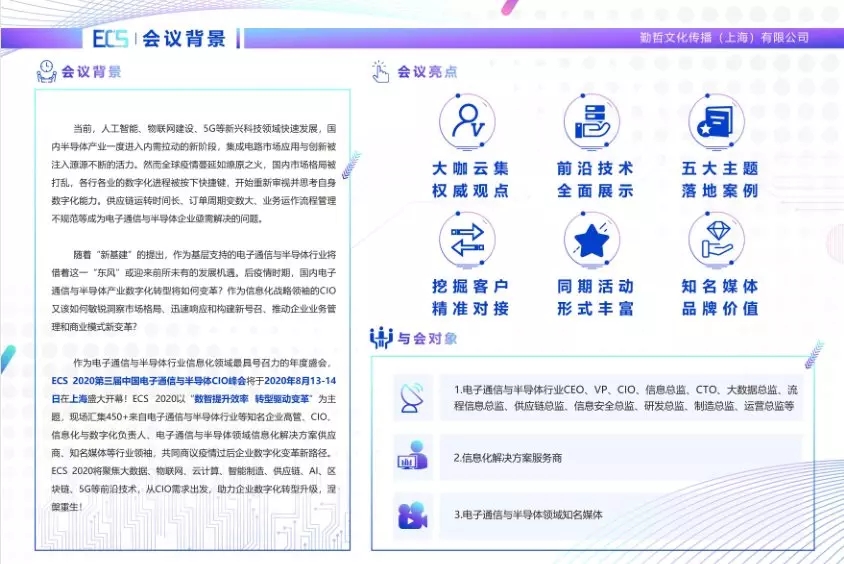Click the 大咖云集 person icon

point(469,123)
